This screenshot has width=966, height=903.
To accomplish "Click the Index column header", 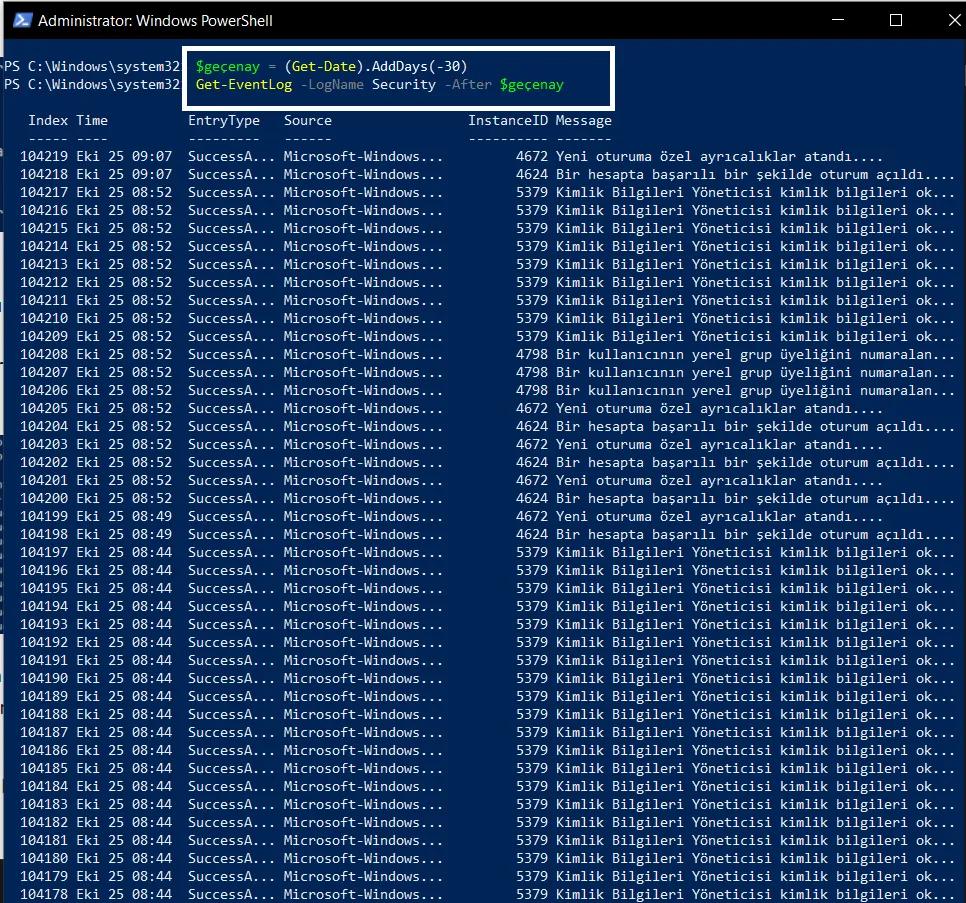I will [48, 121].
